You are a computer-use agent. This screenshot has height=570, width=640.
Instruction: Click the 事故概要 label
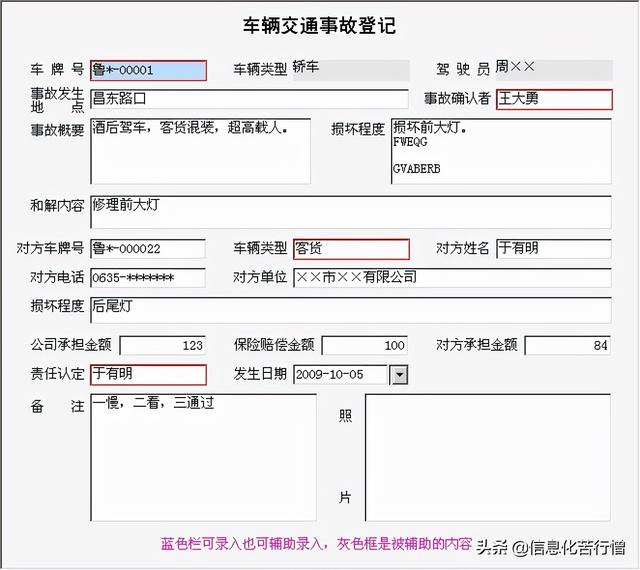[x=57, y=130]
